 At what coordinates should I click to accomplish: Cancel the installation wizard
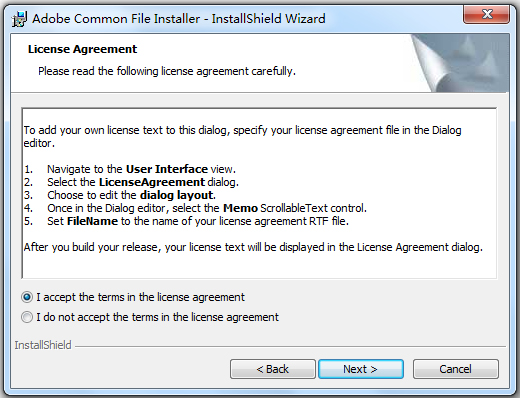tap(456, 369)
